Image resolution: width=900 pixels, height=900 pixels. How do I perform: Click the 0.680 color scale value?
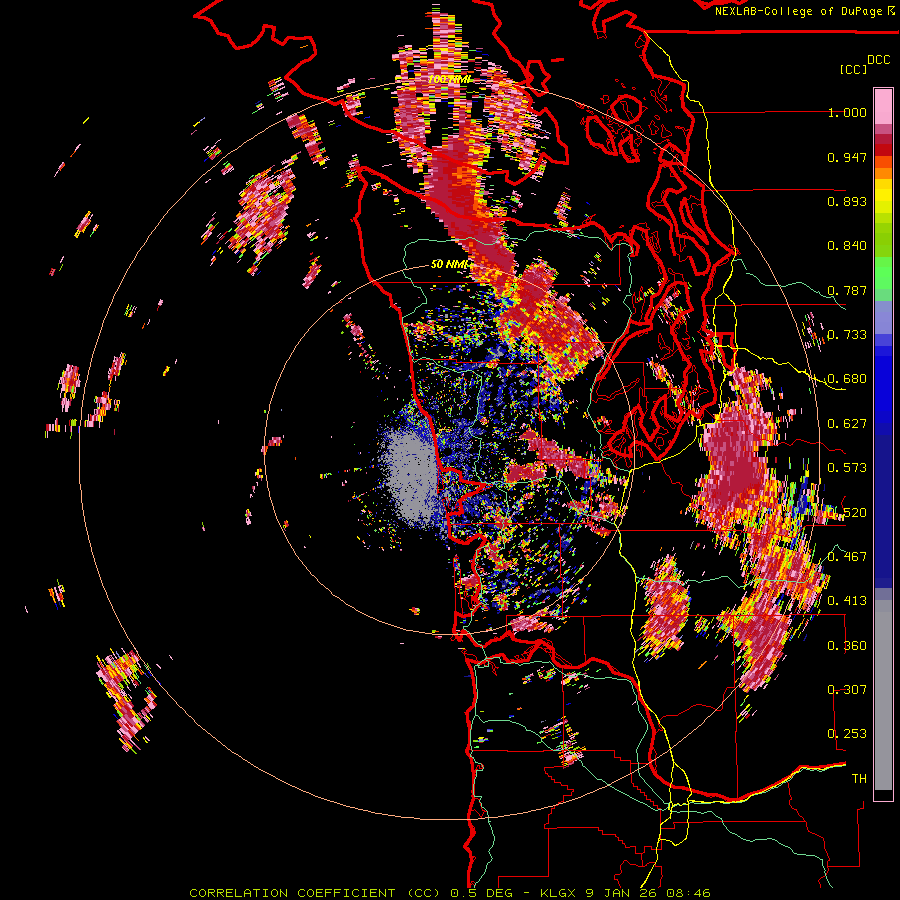847,379
